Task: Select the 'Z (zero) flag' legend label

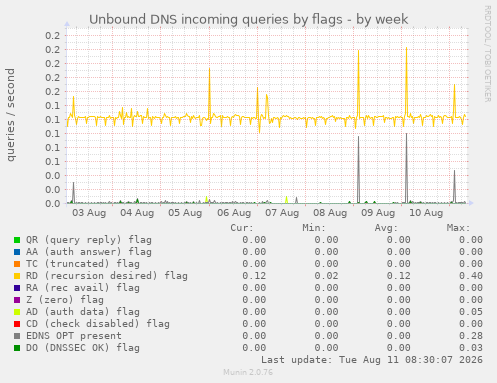Action: click(x=65, y=300)
